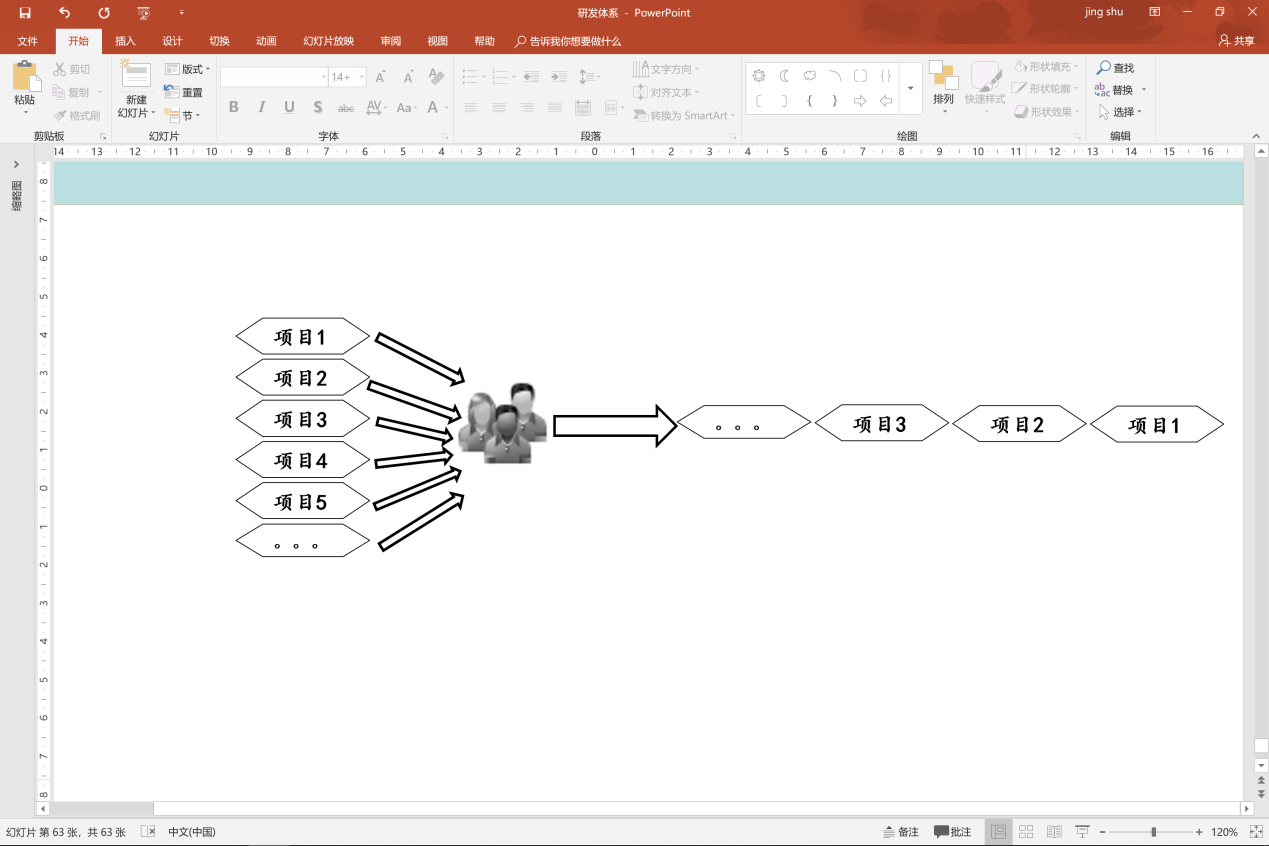The height and width of the screenshot is (846, 1269).
Task: Select the 项目1 hexagon on the left
Action: pos(302,337)
